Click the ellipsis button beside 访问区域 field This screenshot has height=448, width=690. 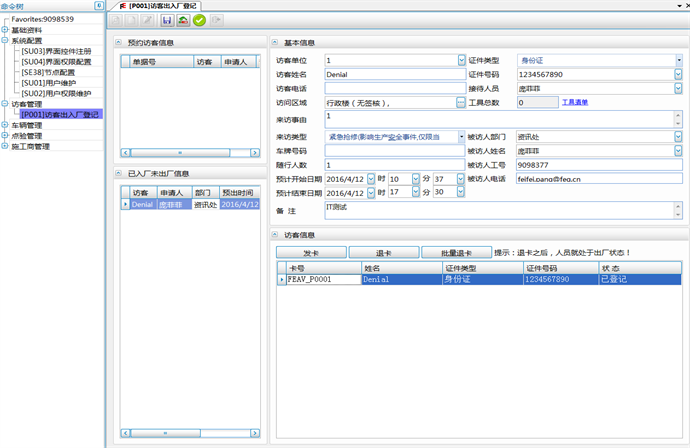tap(460, 103)
